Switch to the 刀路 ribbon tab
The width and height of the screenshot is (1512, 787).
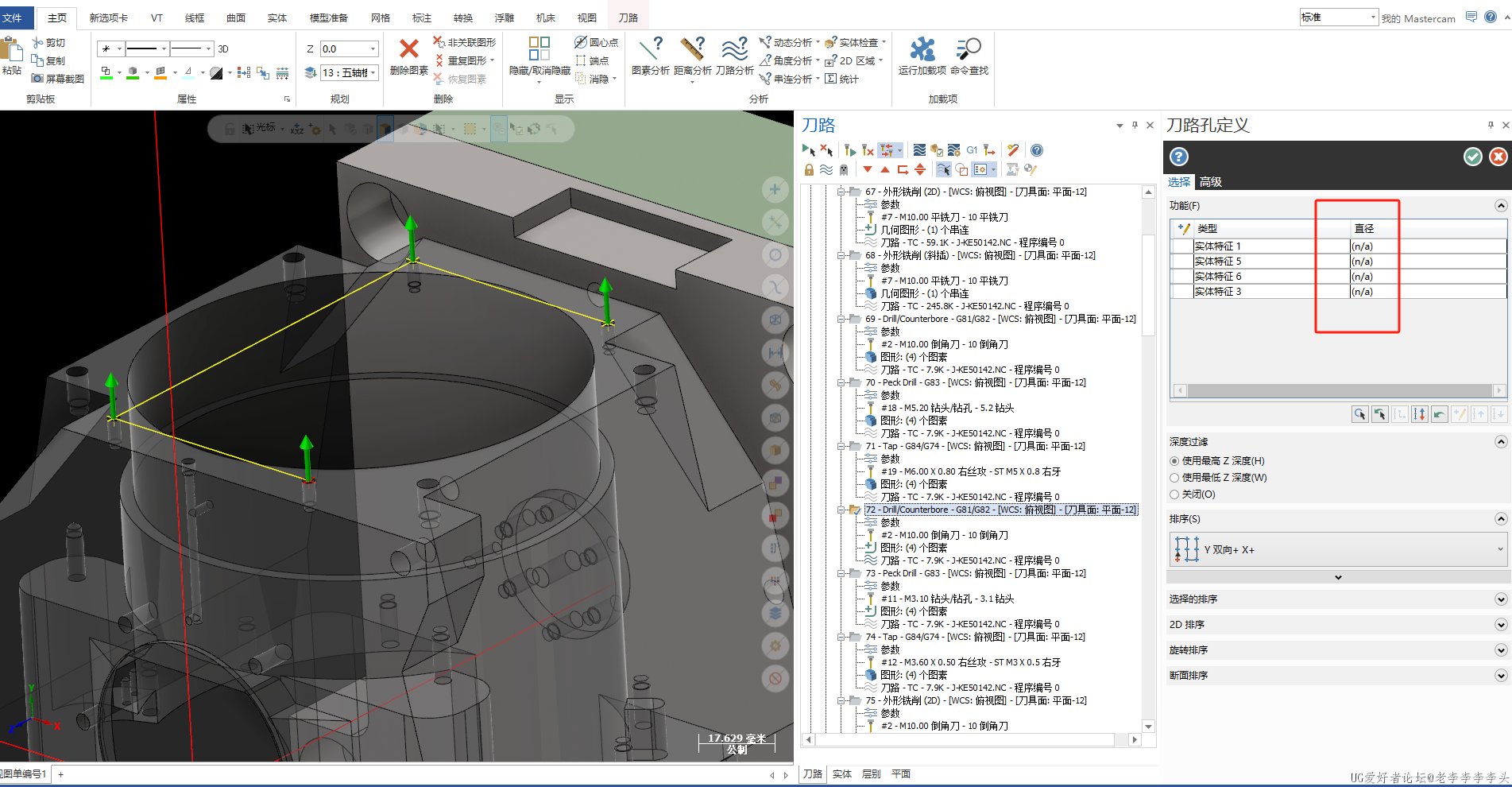(628, 17)
